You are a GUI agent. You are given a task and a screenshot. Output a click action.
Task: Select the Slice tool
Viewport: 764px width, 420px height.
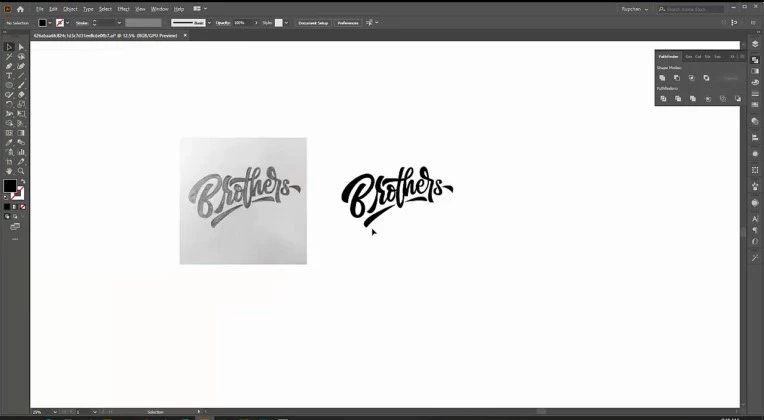click(x=21, y=161)
